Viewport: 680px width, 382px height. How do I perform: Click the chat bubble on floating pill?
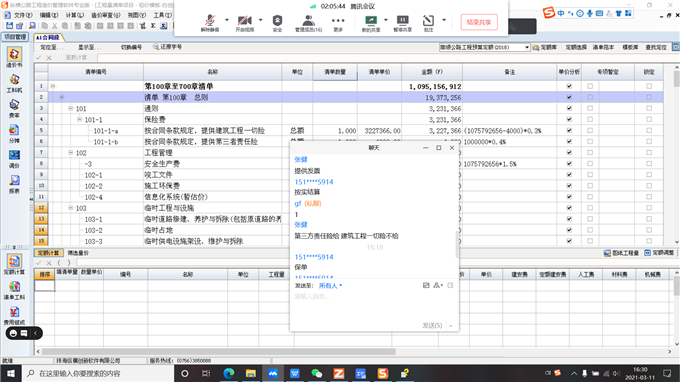pos(24,333)
